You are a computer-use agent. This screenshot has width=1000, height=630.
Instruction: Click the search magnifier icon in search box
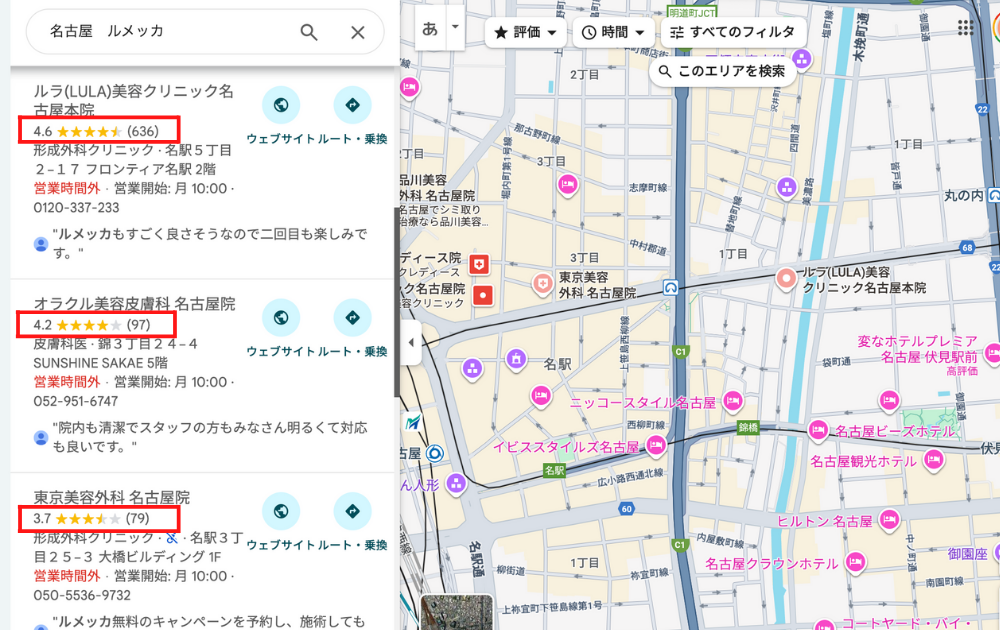tap(309, 32)
